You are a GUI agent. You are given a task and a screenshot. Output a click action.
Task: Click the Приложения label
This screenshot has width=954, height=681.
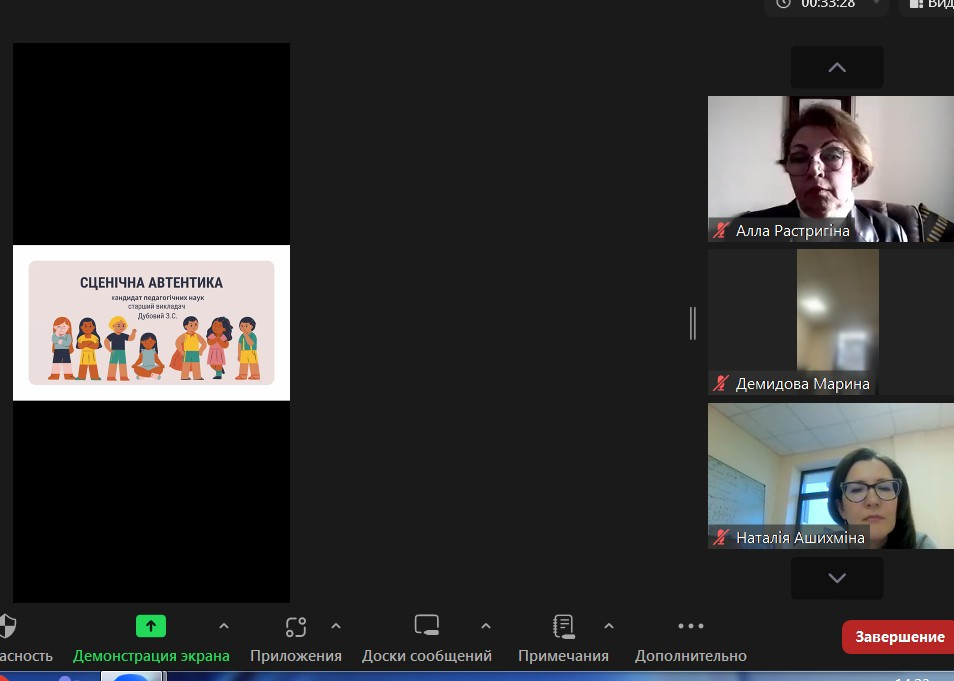click(x=296, y=656)
